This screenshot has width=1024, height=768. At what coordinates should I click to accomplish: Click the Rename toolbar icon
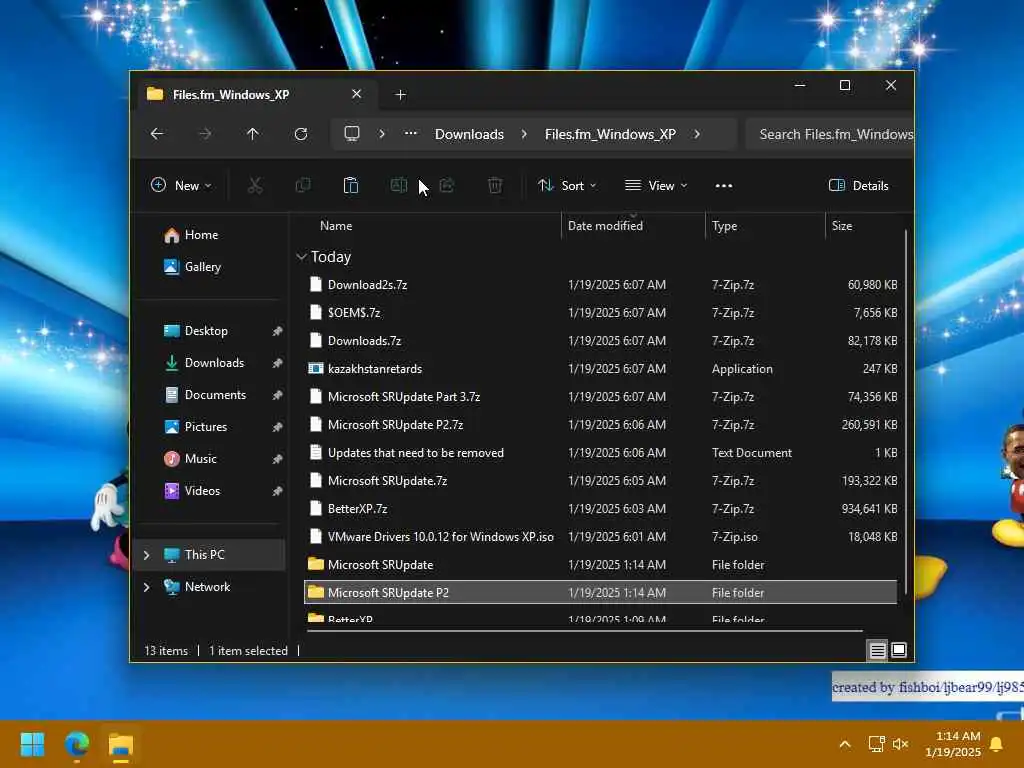point(398,185)
